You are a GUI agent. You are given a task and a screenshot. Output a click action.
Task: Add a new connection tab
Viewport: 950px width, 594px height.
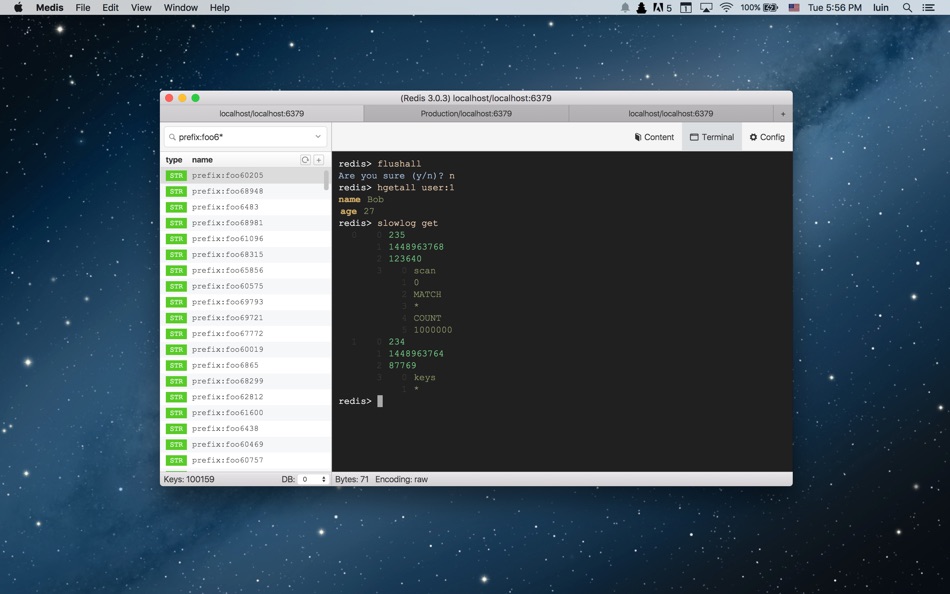point(783,113)
